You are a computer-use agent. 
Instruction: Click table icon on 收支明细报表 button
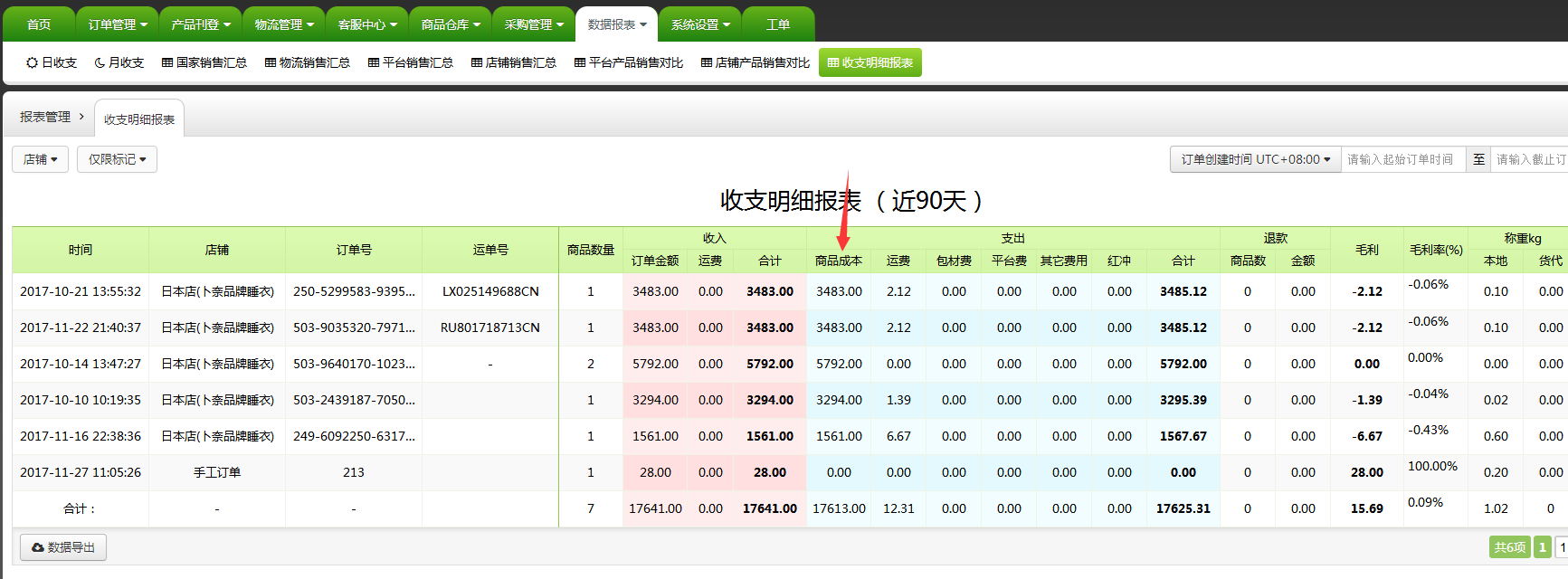tap(833, 62)
